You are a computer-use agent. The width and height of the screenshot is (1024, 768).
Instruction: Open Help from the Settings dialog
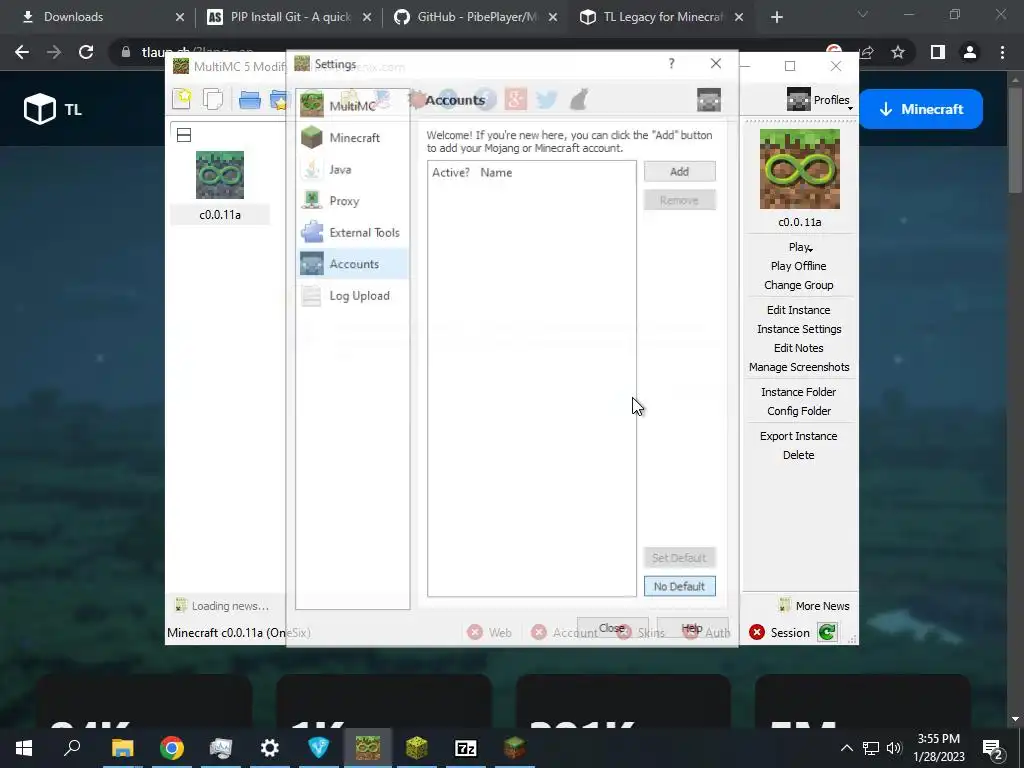point(692,628)
